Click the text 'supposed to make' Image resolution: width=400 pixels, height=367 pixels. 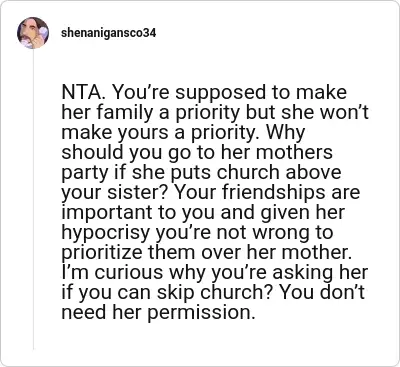tap(261, 93)
